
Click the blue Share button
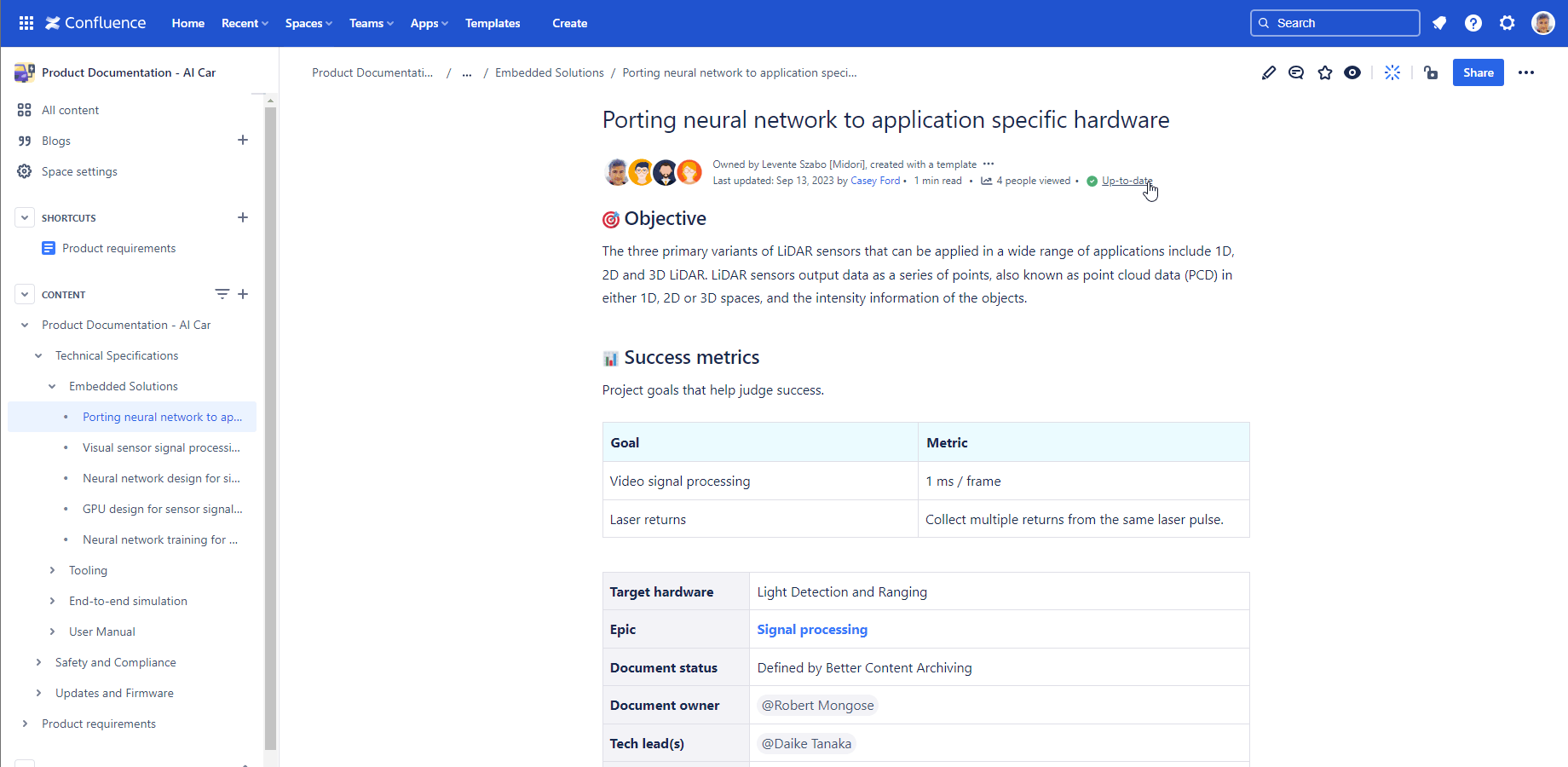point(1479,72)
